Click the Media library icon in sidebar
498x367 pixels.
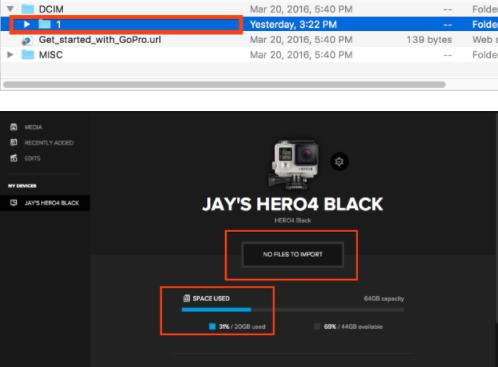[x=14, y=127]
